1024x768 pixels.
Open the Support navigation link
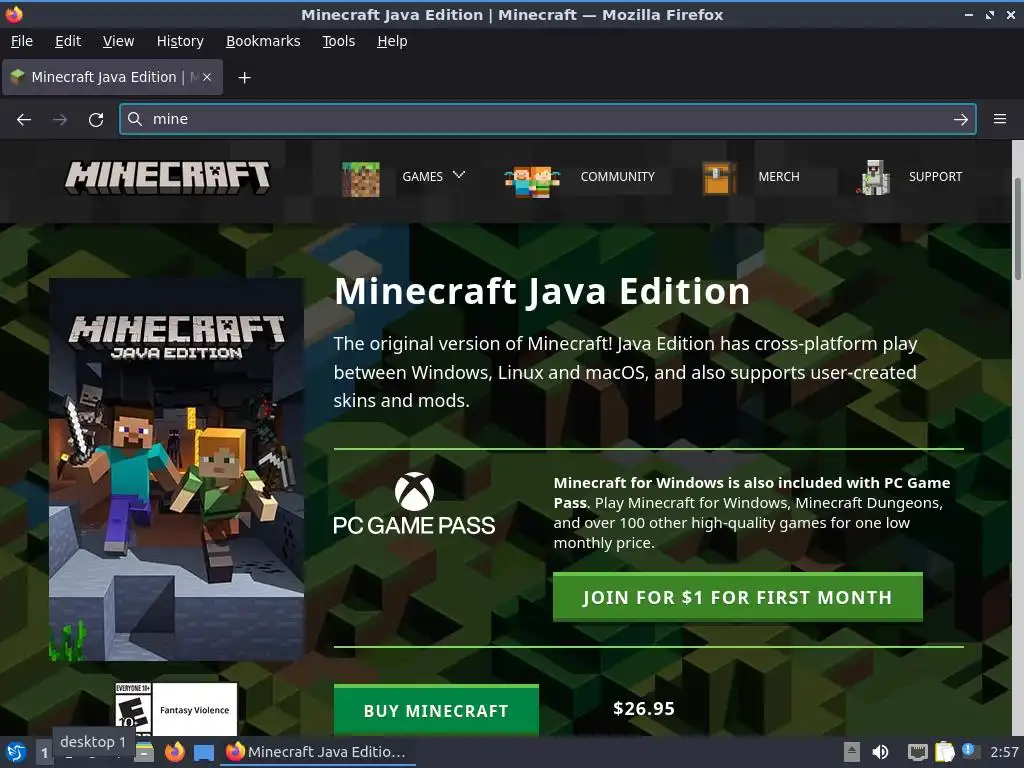click(x=935, y=177)
